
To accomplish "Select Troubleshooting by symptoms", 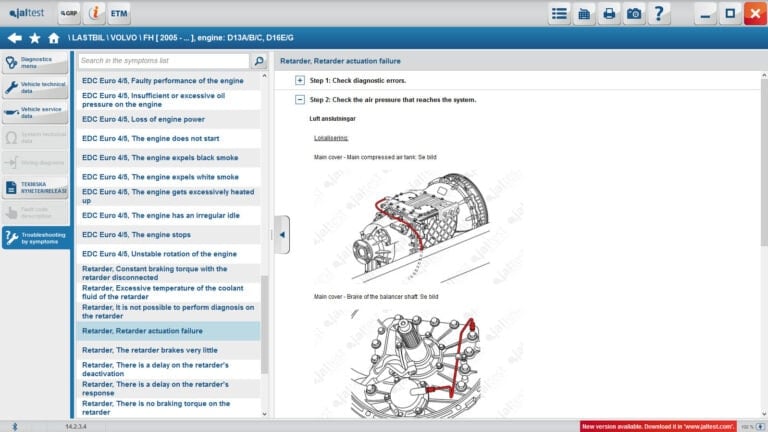I will coord(35,238).
